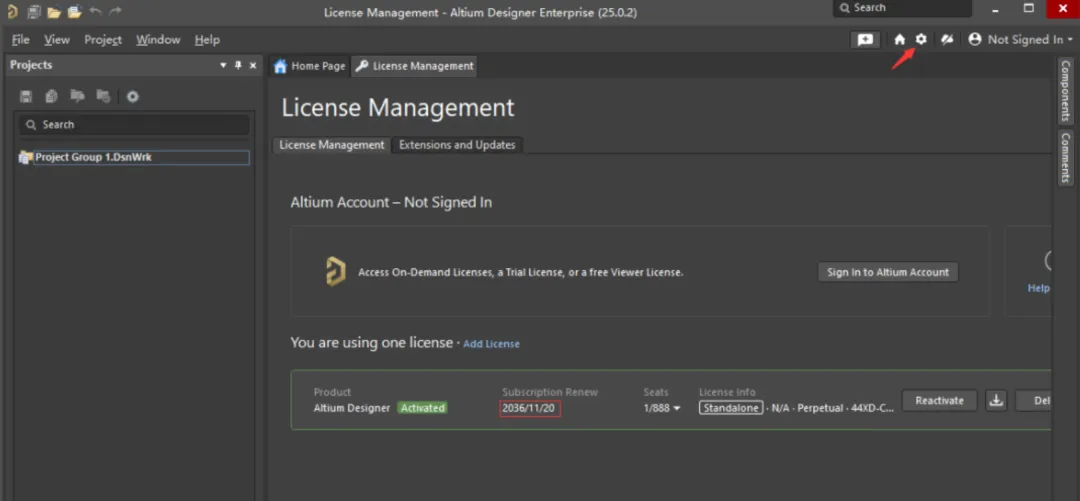Close the Projects panel
The width and height of the screenshot is (1080, 501).
(x=253, y=65)
